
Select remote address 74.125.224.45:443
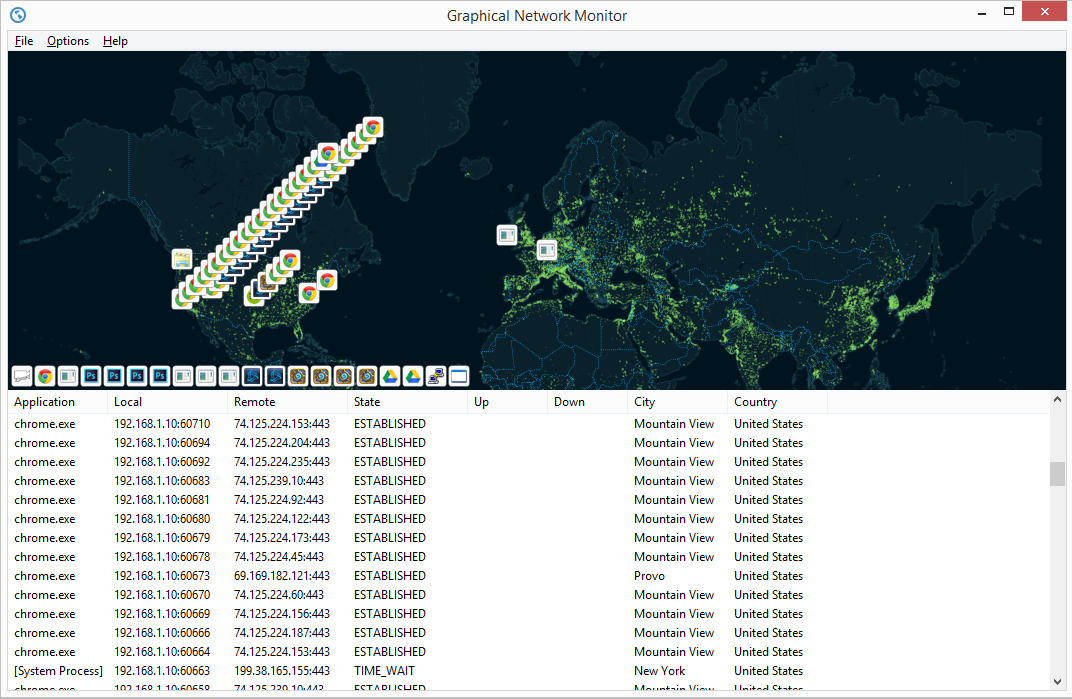[279, 557]
